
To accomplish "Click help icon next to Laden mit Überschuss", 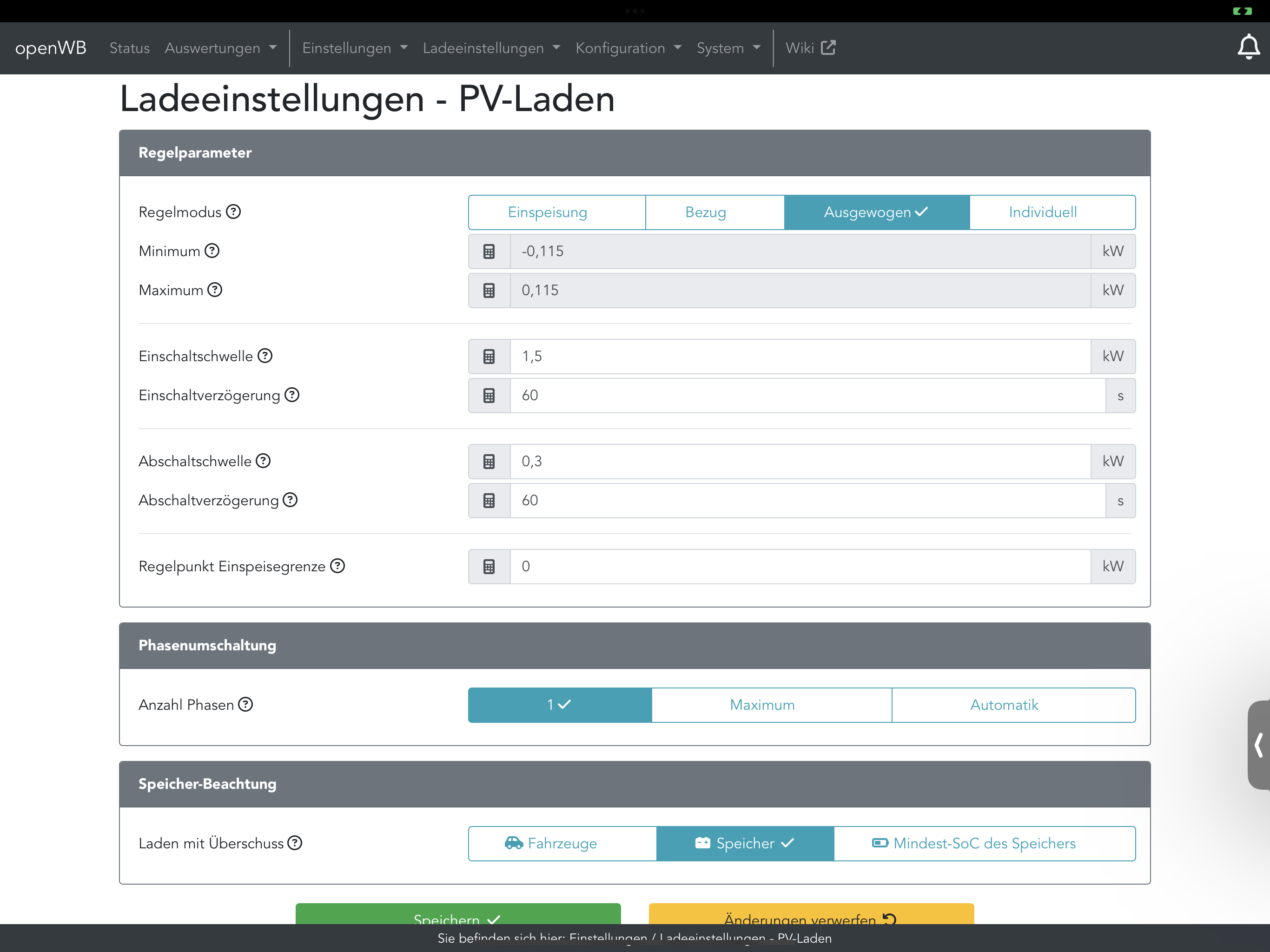I will [x=295, y=843].
